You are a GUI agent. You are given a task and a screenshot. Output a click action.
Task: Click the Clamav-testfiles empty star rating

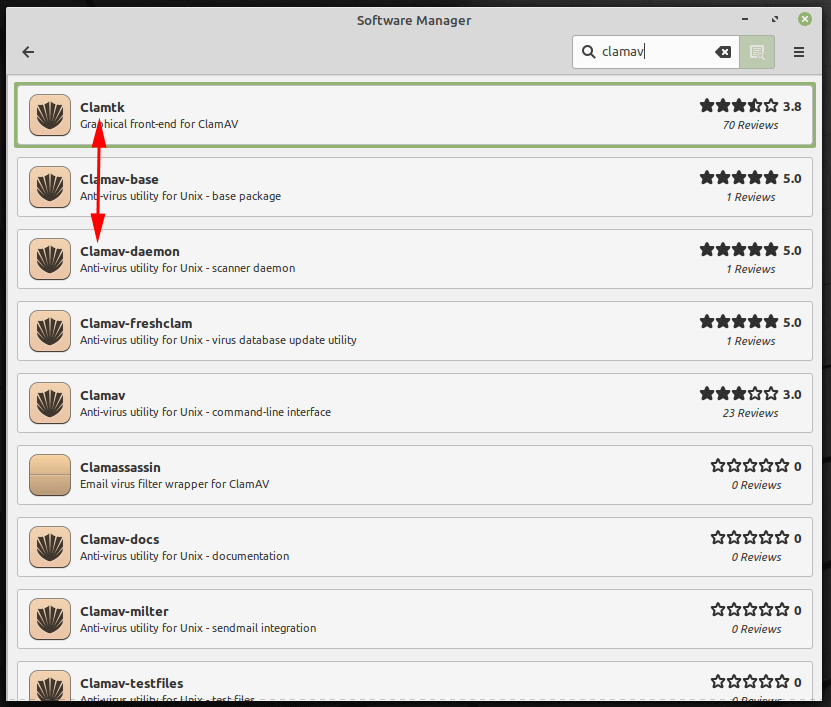(750, 683)
